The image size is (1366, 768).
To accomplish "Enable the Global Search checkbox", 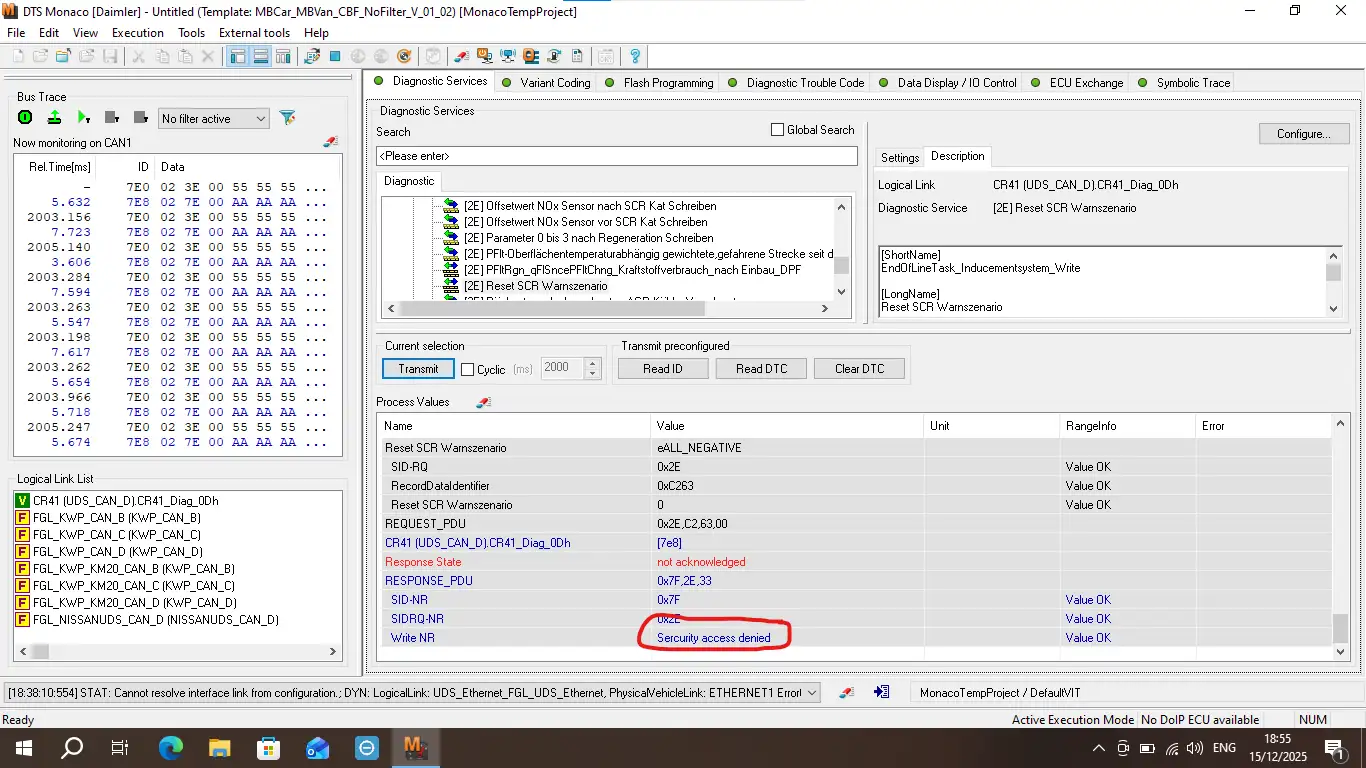I will [777, 130].
